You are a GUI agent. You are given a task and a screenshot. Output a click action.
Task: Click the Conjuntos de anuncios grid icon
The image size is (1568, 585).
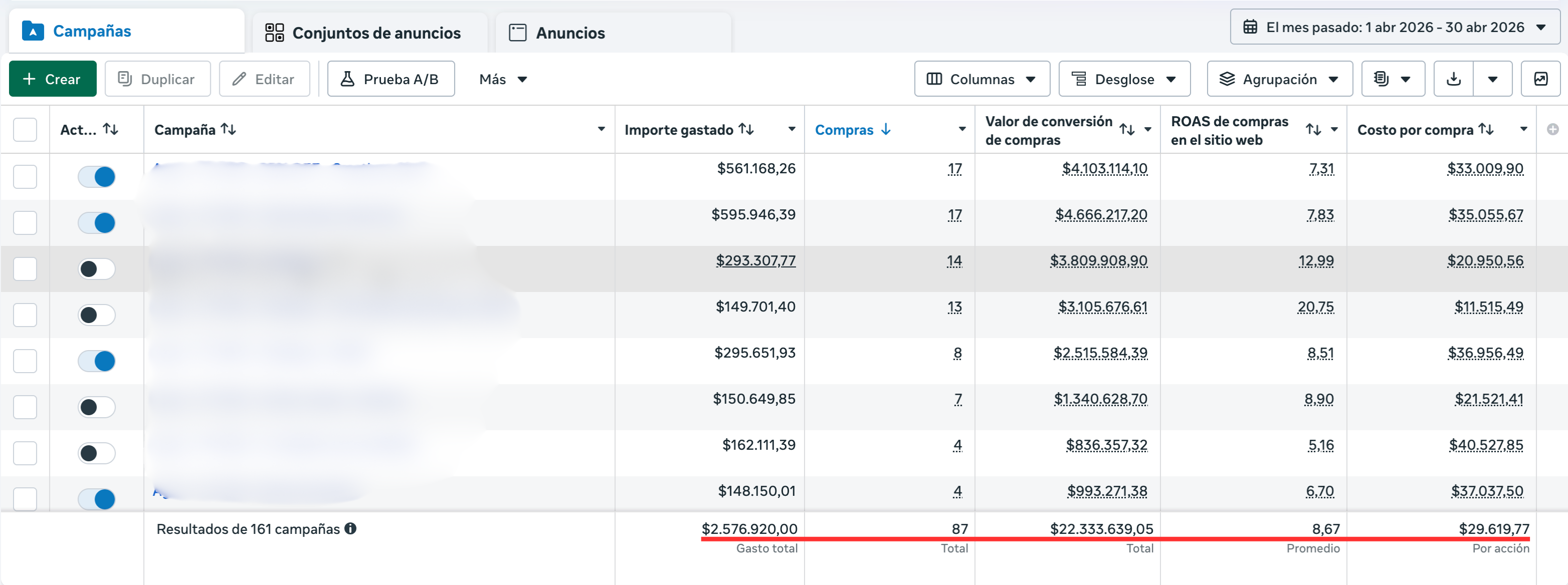274,33
